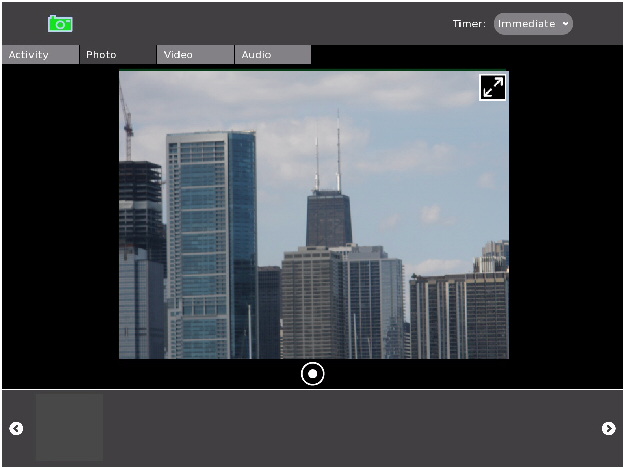
Task: Click the chevron arrow on the Timer combo box
Action: [x=566, y=24]
